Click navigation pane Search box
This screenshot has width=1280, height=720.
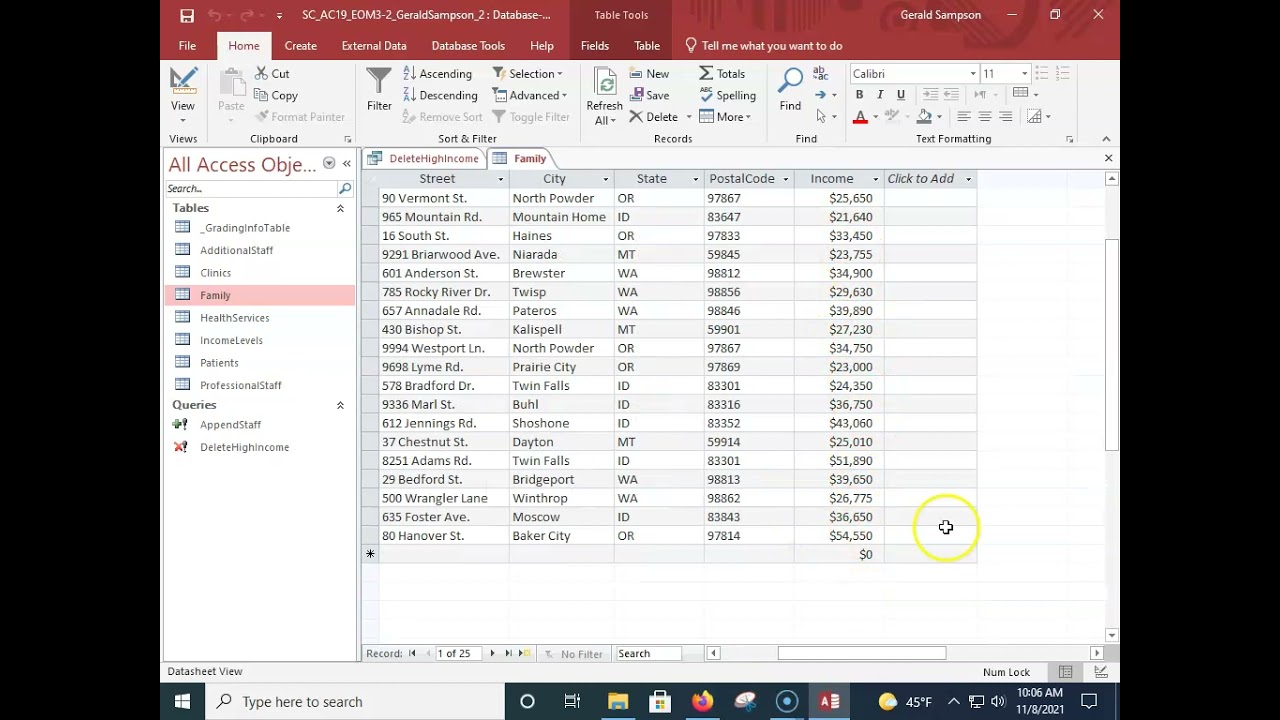252,188
